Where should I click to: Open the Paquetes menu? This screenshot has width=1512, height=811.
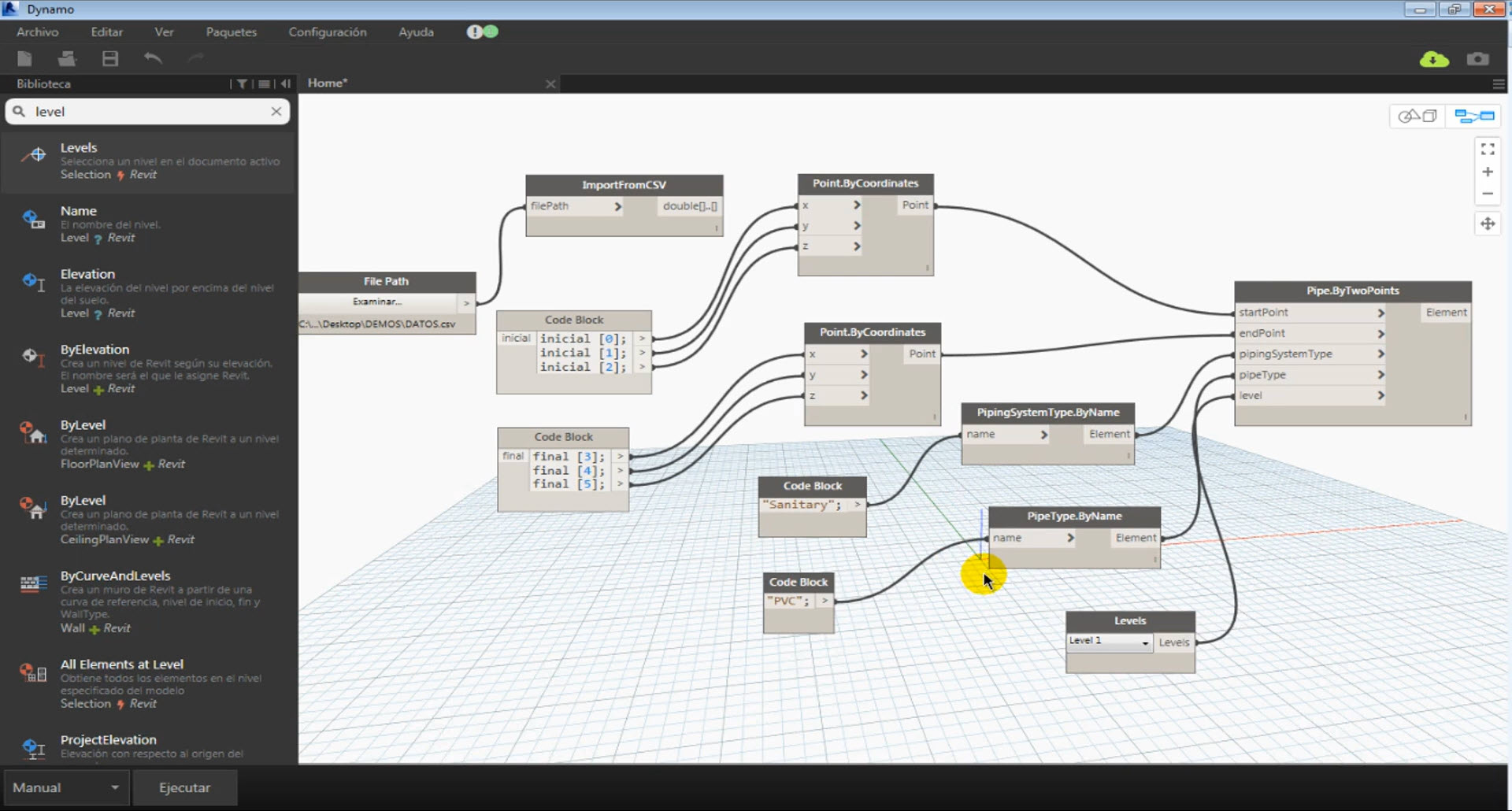pyautogui.click(x=231, y=32)
